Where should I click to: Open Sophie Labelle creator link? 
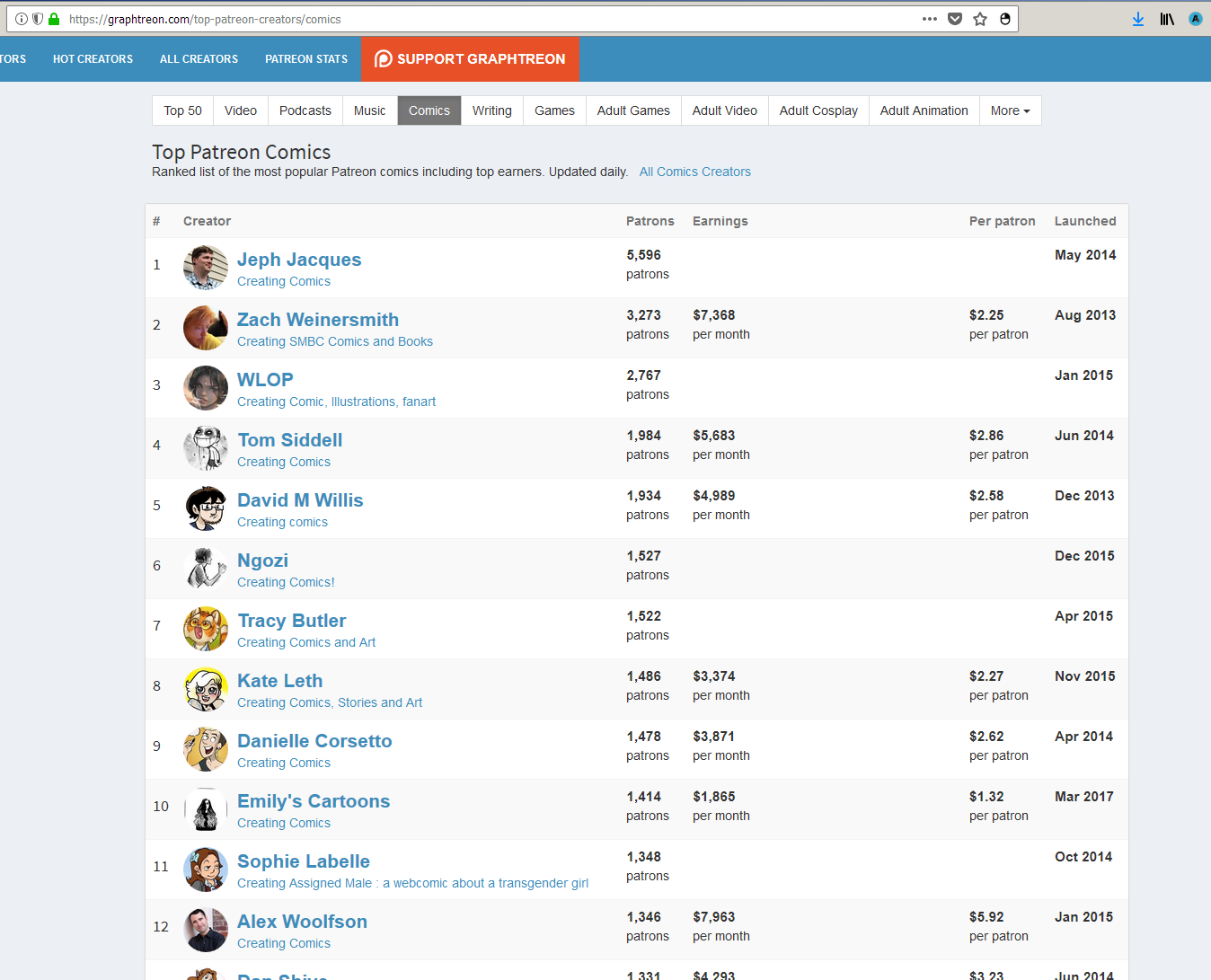point(304,861)
